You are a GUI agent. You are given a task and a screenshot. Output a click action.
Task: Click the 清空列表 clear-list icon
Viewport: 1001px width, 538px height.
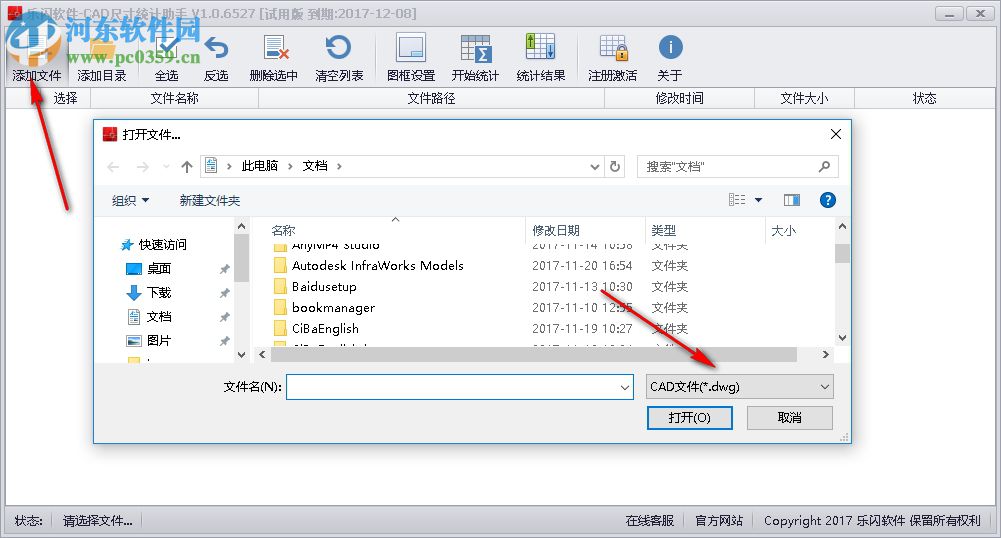click(338, 48)
